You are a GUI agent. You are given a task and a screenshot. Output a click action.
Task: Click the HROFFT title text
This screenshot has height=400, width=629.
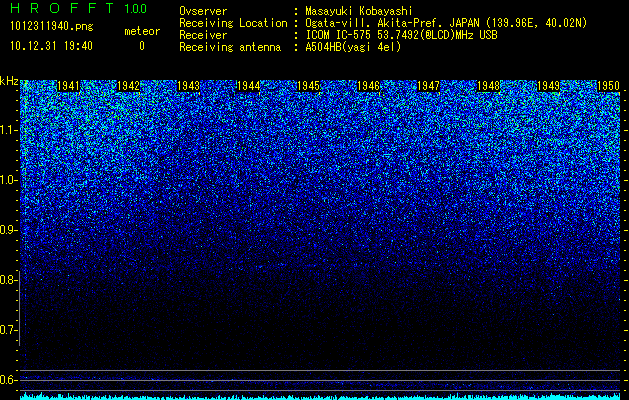pyautogui.click(x=62, y=8)
